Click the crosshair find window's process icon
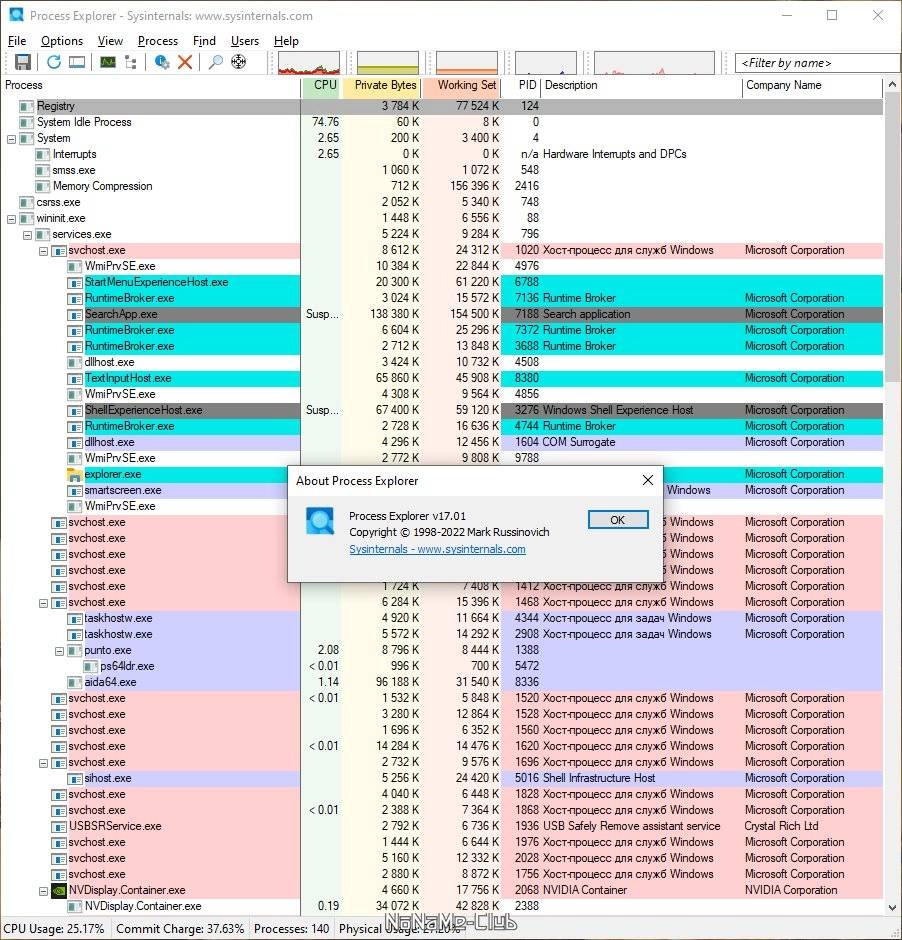This screenshot has height=940, width=902. pyautogui.click(x=239, y=62)
